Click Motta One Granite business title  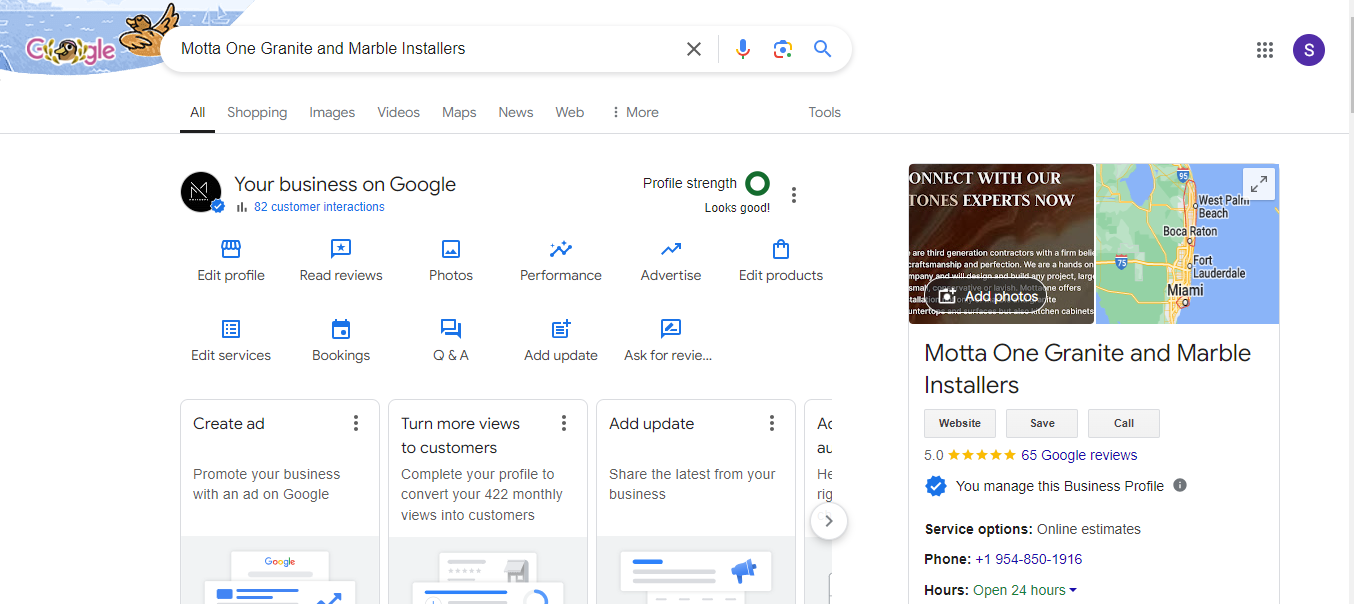pyautogui.click(x=1087, y=369)
